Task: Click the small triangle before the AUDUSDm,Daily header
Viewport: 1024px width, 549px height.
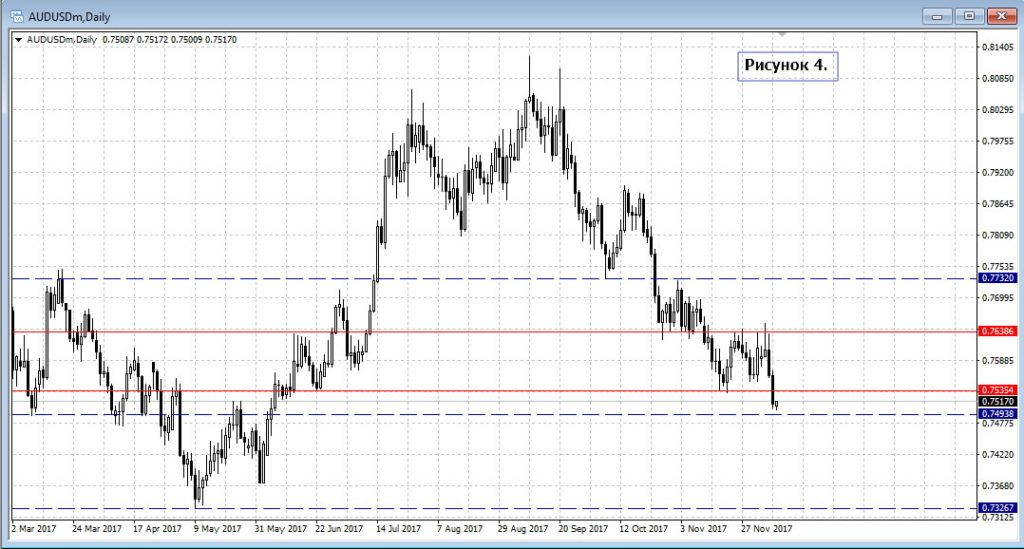Action: pos(18,40)
